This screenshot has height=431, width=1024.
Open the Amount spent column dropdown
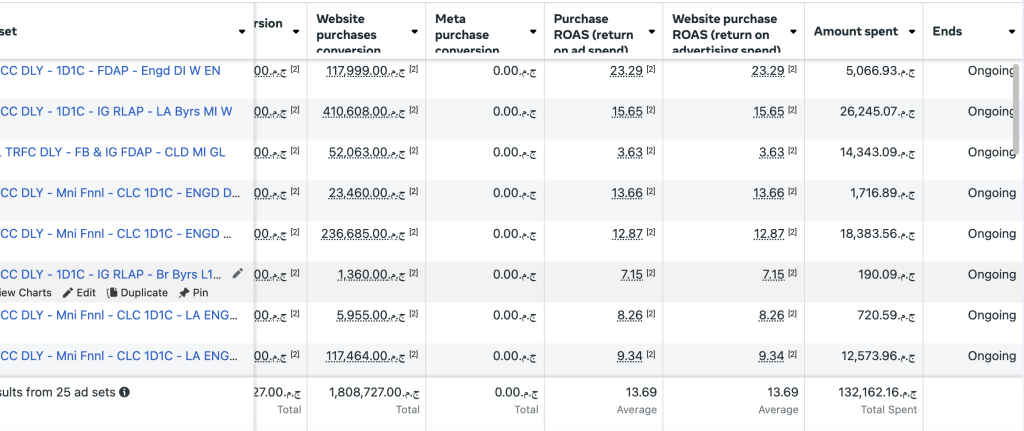[910, 32]
